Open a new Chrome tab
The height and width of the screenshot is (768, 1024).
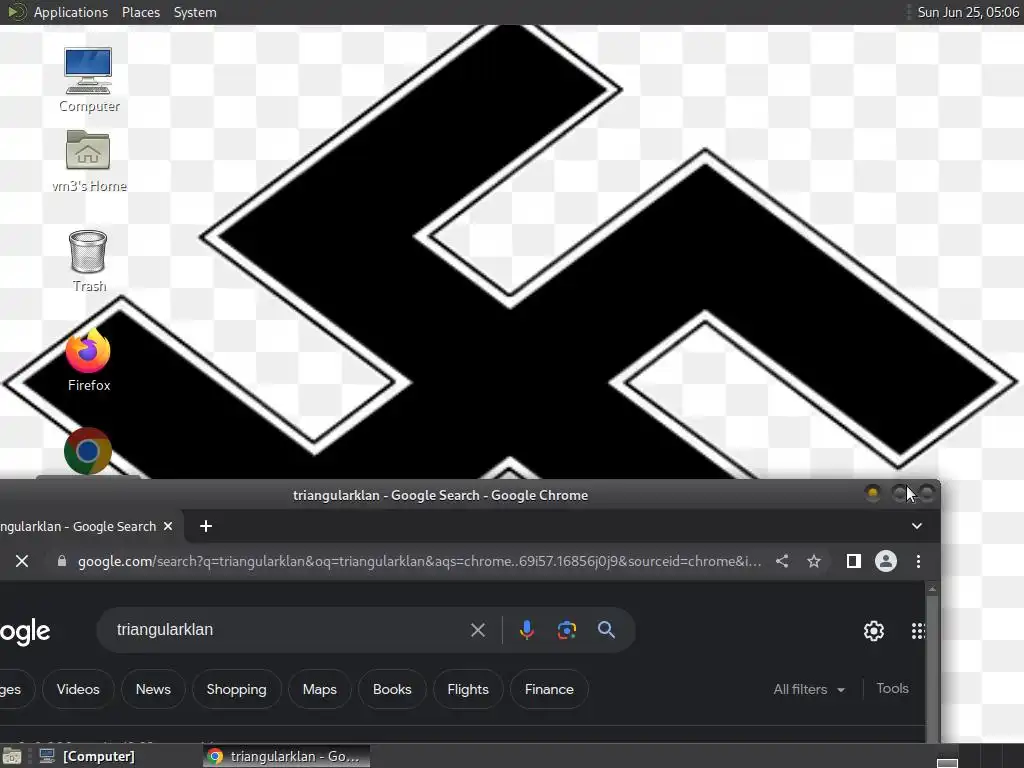click(x=206, y=526)
